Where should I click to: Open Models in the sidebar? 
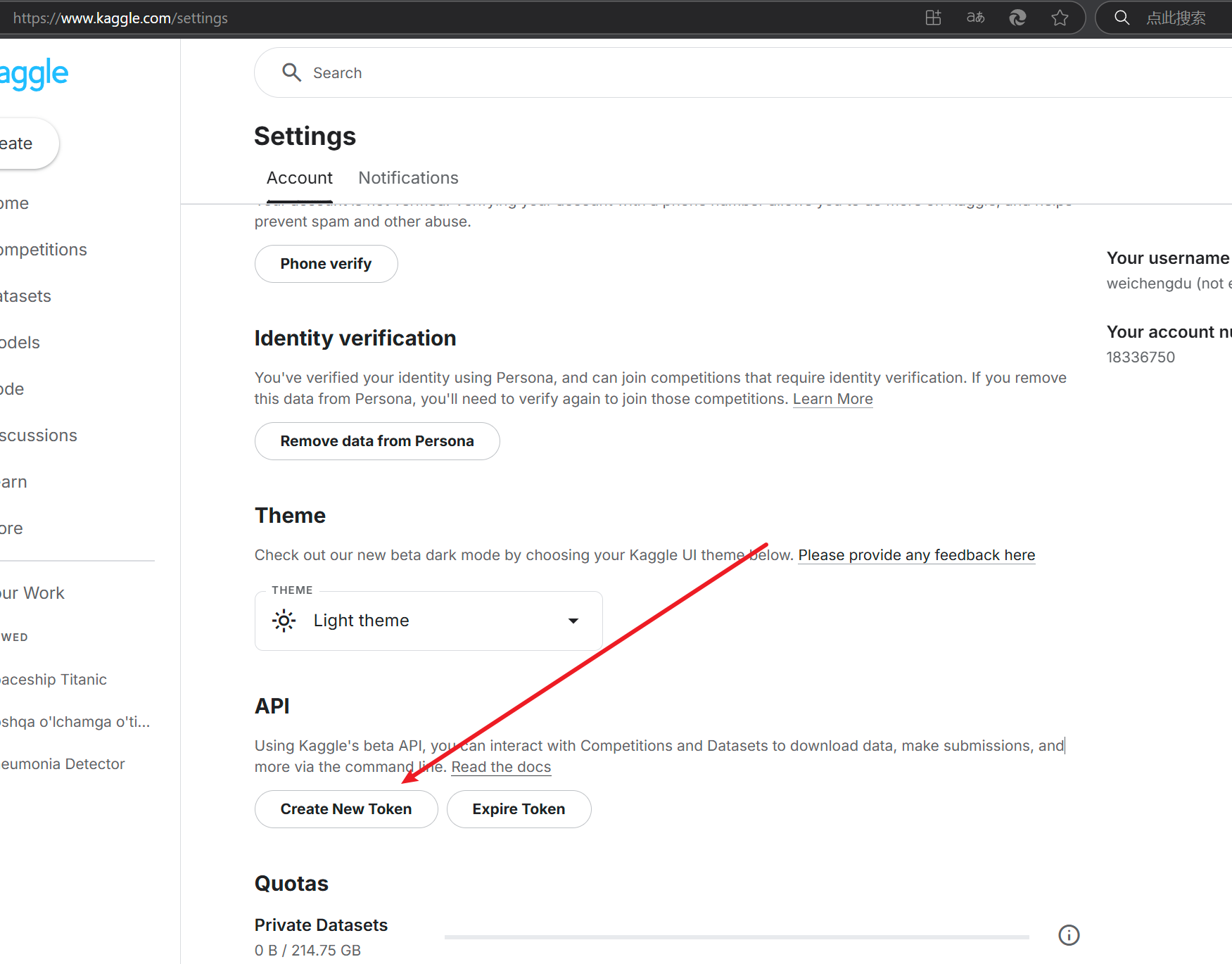point(20,343)
